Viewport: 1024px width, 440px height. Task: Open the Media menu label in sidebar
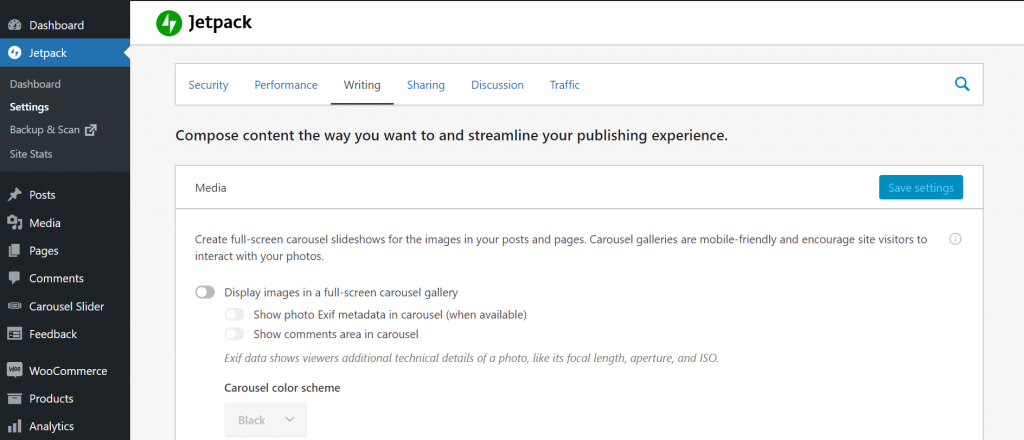[45, 223]
